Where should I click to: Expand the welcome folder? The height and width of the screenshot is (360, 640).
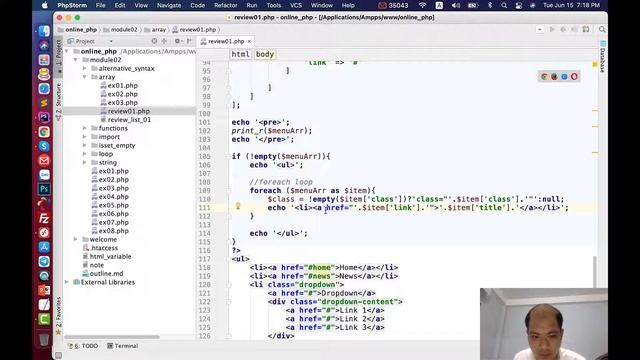76,239
